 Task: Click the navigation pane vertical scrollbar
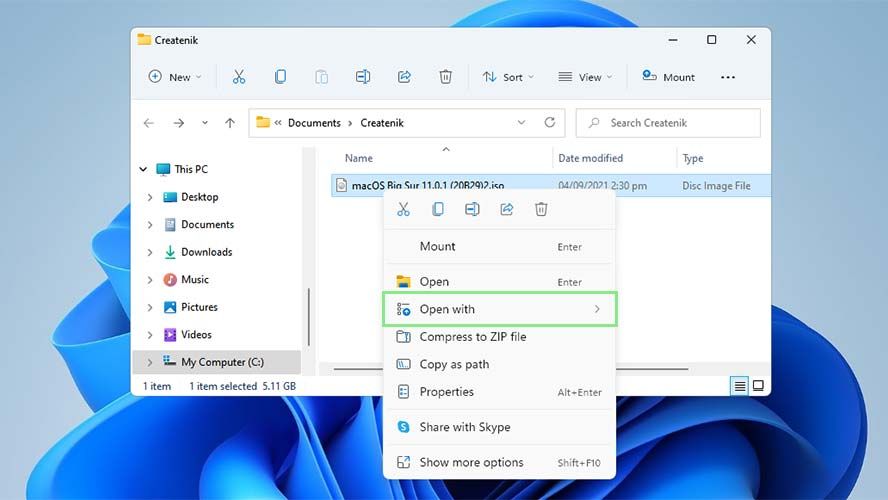(309, 317)
